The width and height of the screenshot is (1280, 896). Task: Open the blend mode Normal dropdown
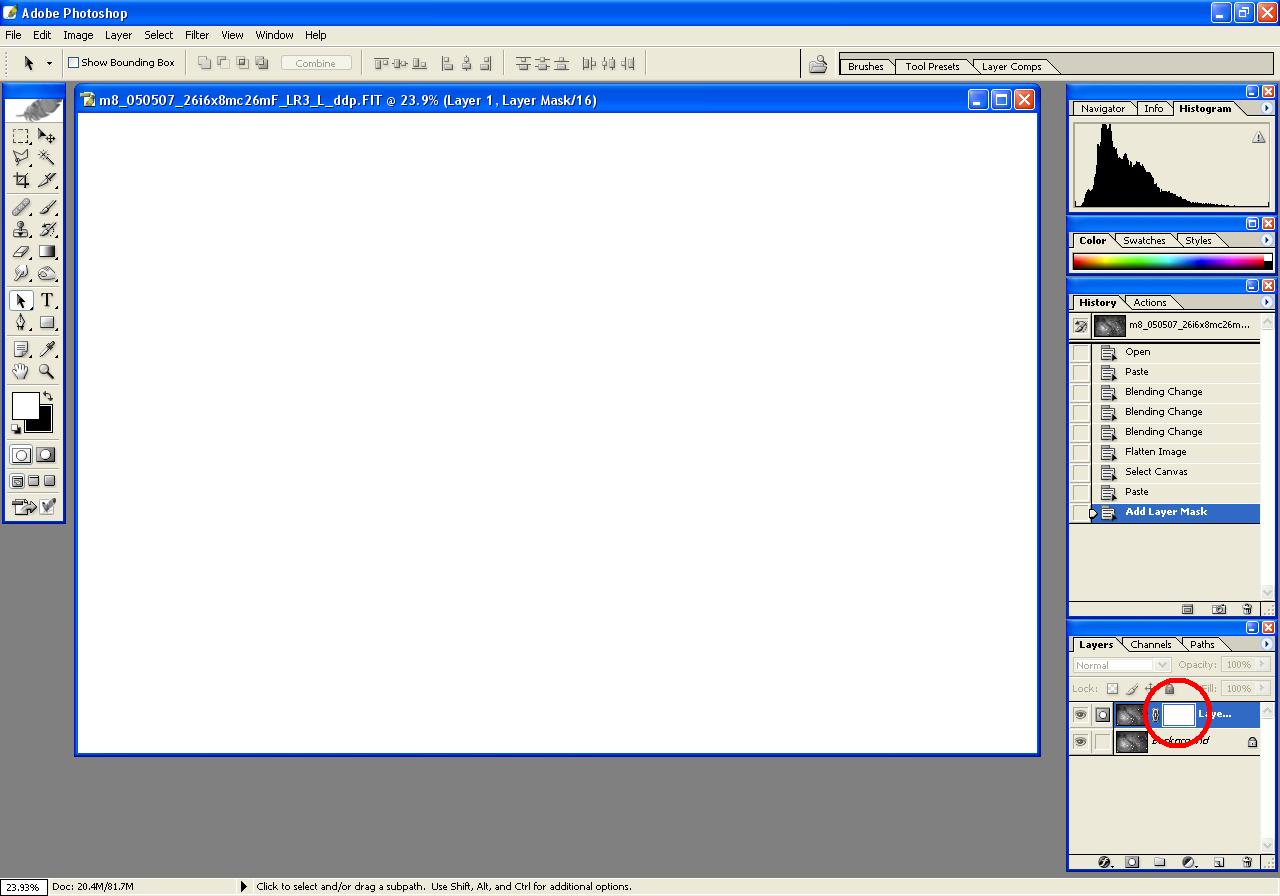(1121, 665)
